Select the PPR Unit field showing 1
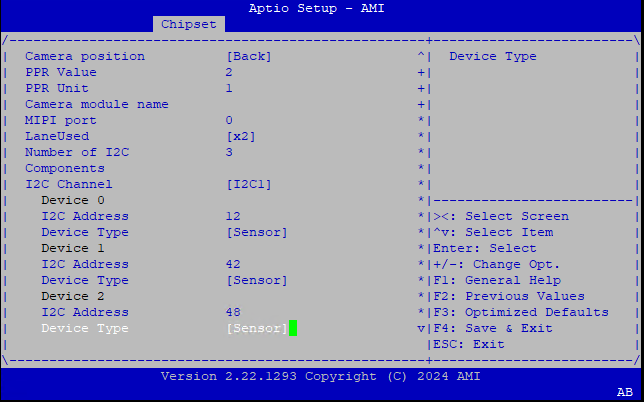The width and height of the screenshot is (644, 402). (x=229, y=88)
